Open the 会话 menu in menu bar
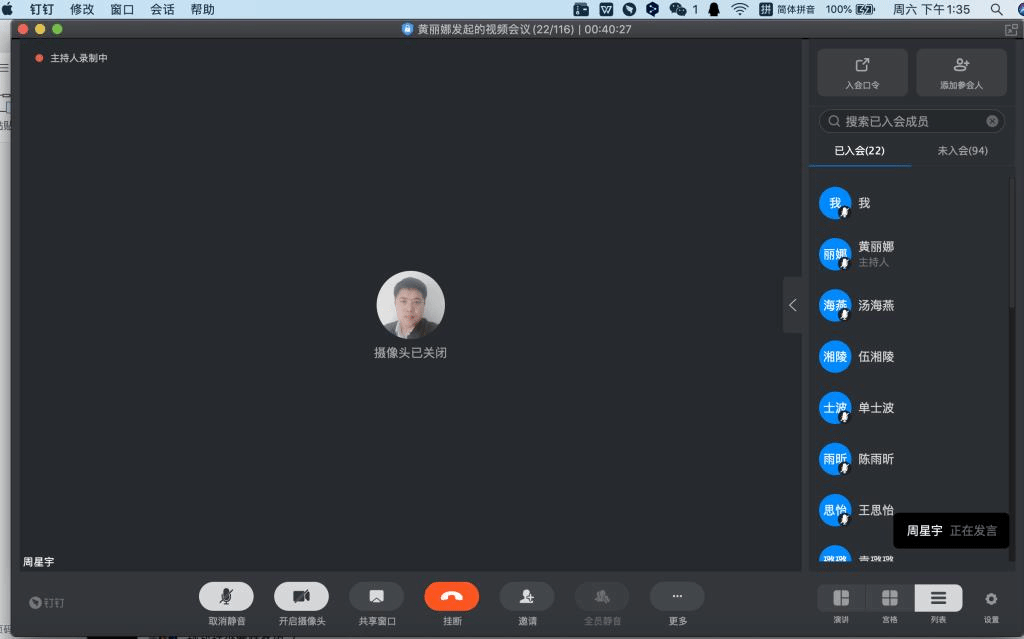The height and width of the screenshot is (639, 1024). click(162, 9)
